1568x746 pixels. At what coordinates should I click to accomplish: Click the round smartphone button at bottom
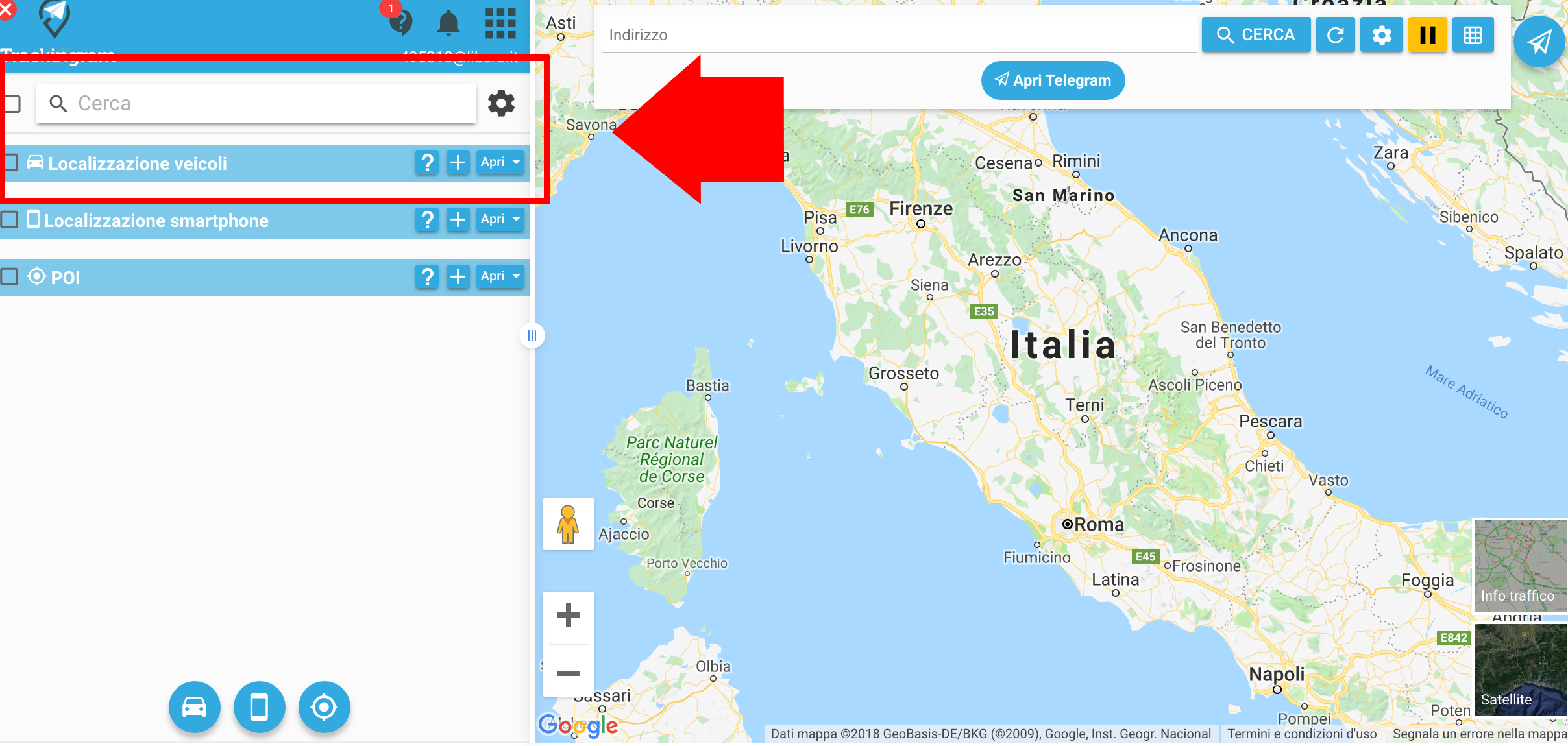point(259,706)
